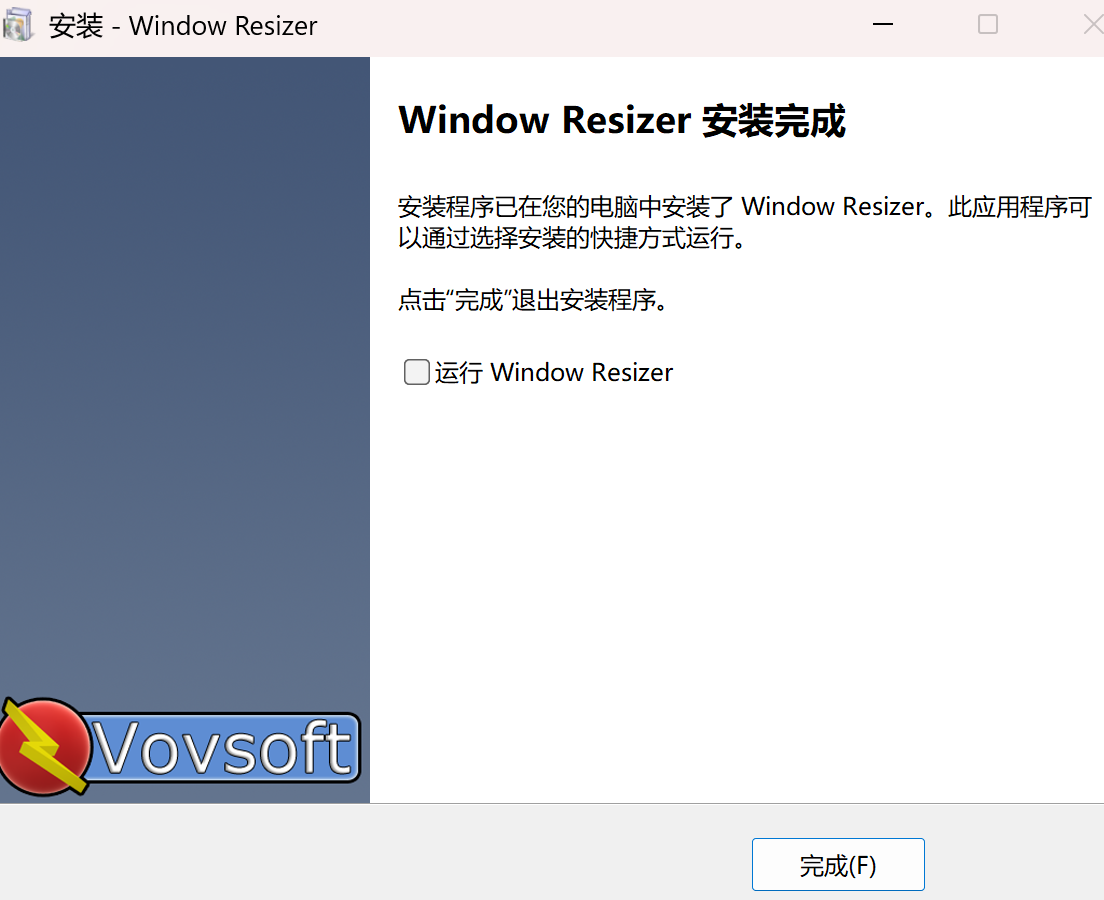The image size is (1104, 900).
Task: Click the Vovsoft logo text
Action: 226,747
